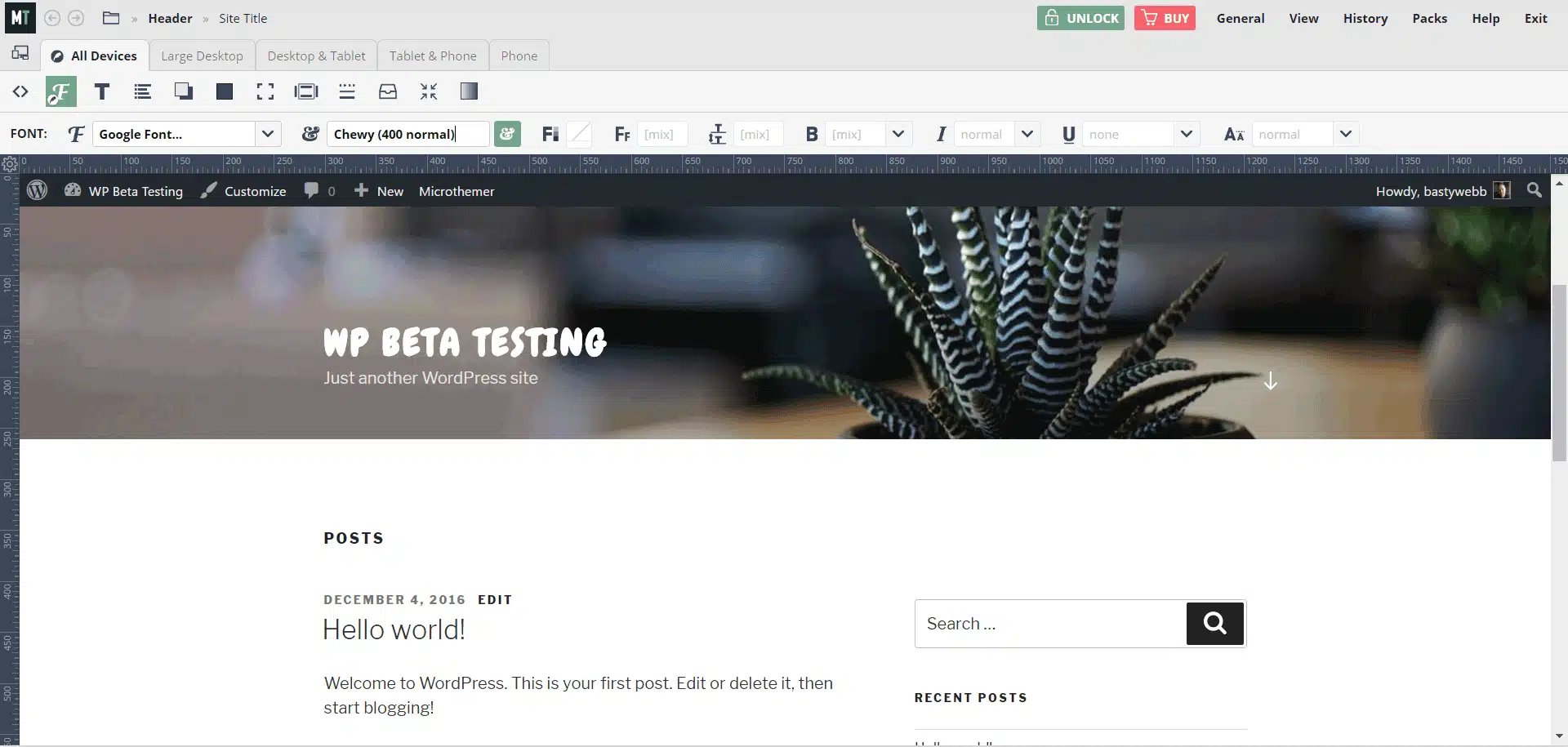Switch to the Tablet & Phone tab
1568x747 pixels.
coord(433,56)
